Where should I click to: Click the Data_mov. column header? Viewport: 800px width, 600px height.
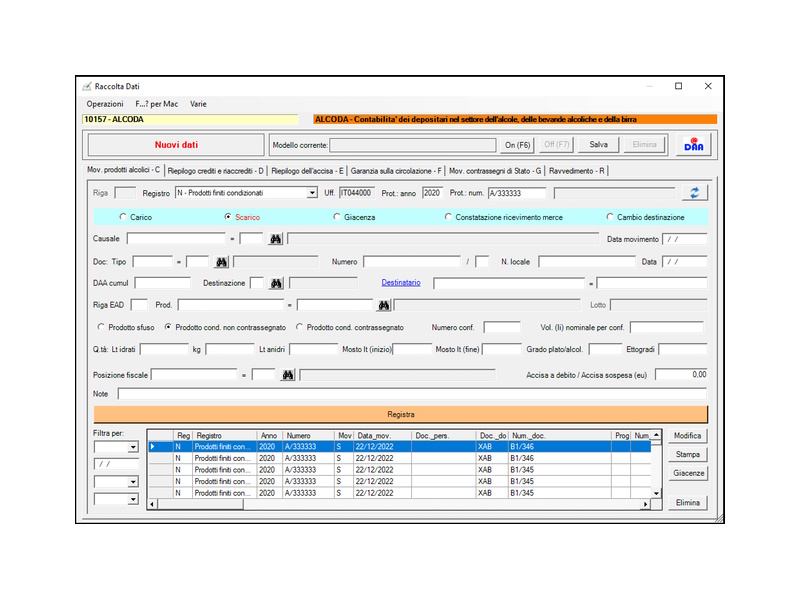pyautogui.click(x=382, y=435)
